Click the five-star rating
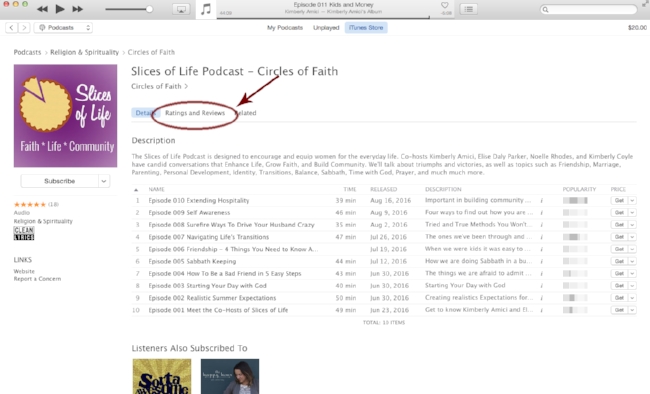The width and height of the screenshot is (650, 394). coord(30,204)
